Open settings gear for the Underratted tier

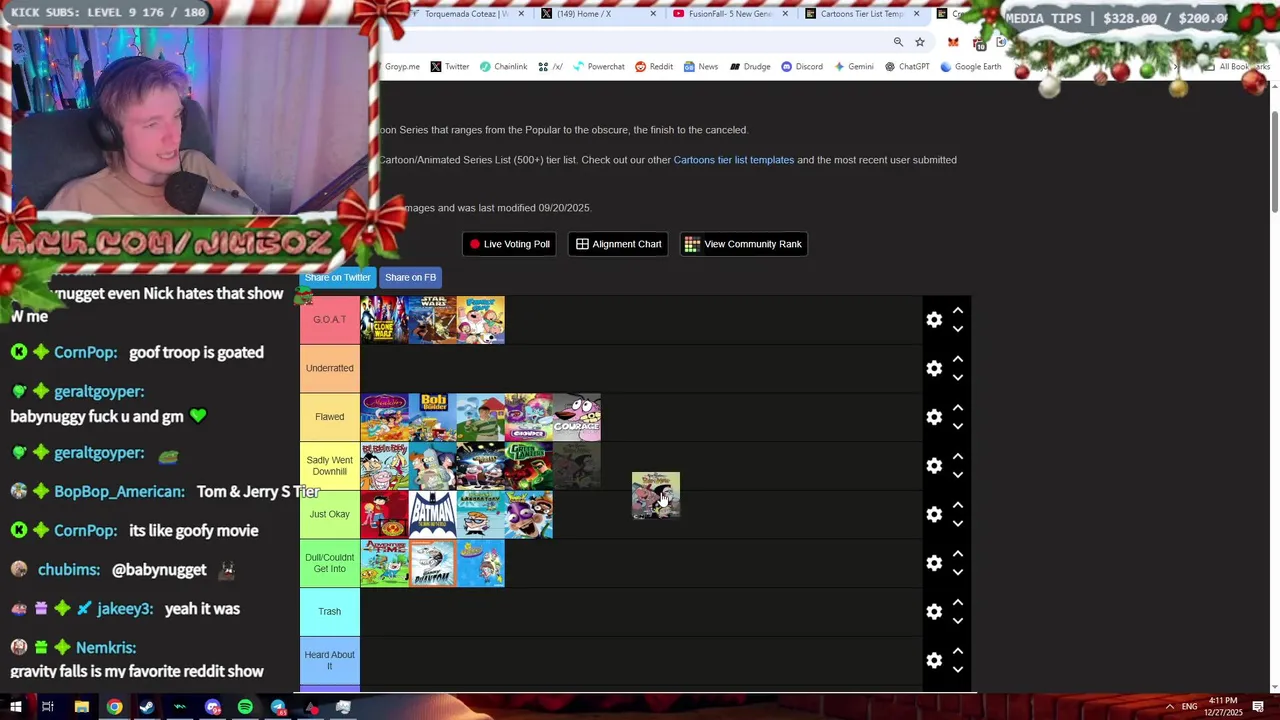(934, 368)
